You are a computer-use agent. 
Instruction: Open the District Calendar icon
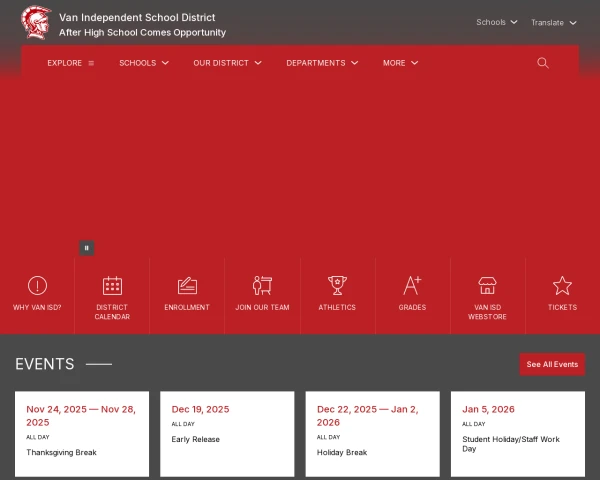(x=112, y=286)
